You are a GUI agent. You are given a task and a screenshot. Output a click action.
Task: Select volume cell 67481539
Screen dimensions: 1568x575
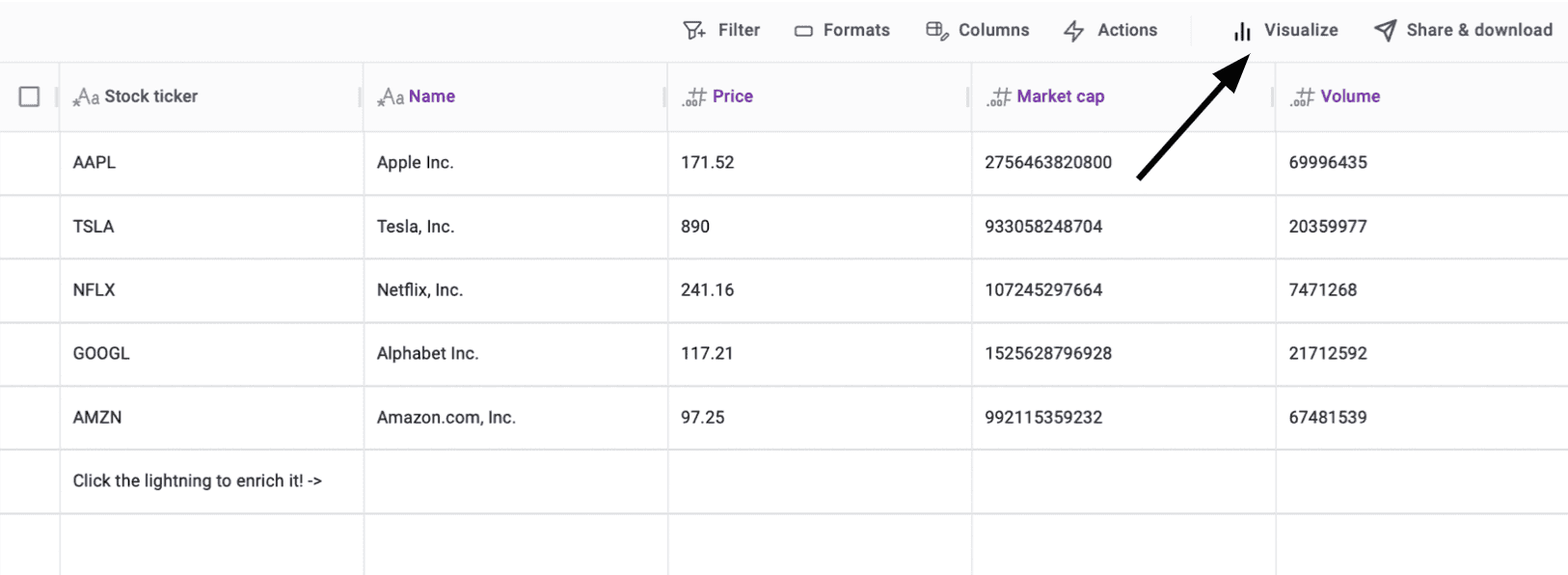(x=1422, y=418)
